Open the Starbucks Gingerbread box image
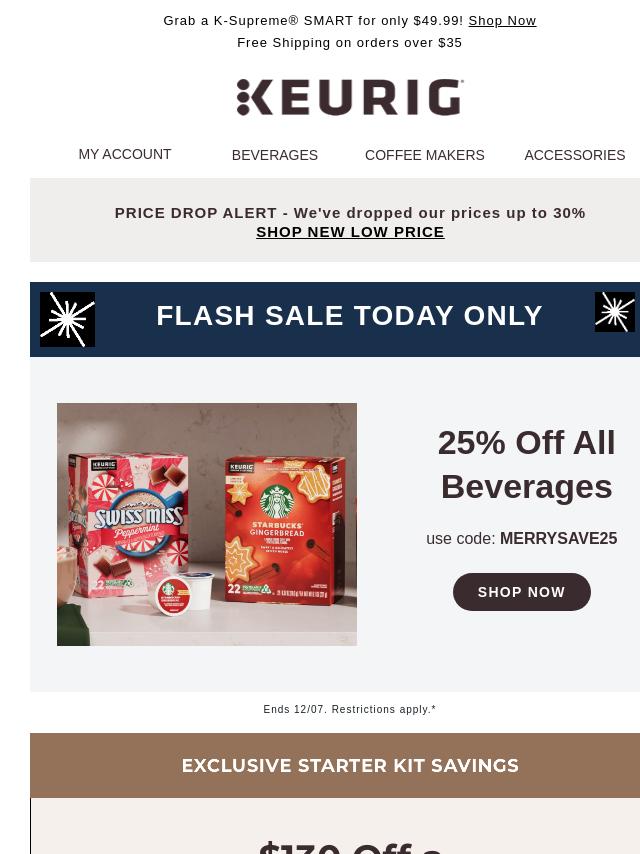 click(285, 531)
